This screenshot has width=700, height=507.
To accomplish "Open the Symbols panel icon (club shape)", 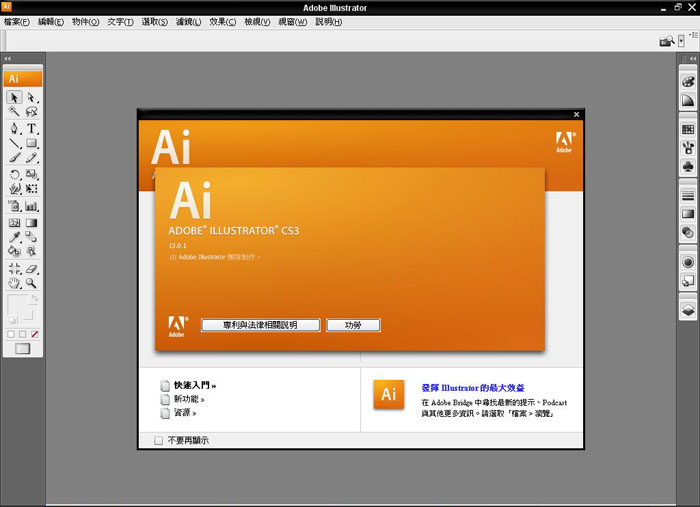I will click(x=688, y=166).
